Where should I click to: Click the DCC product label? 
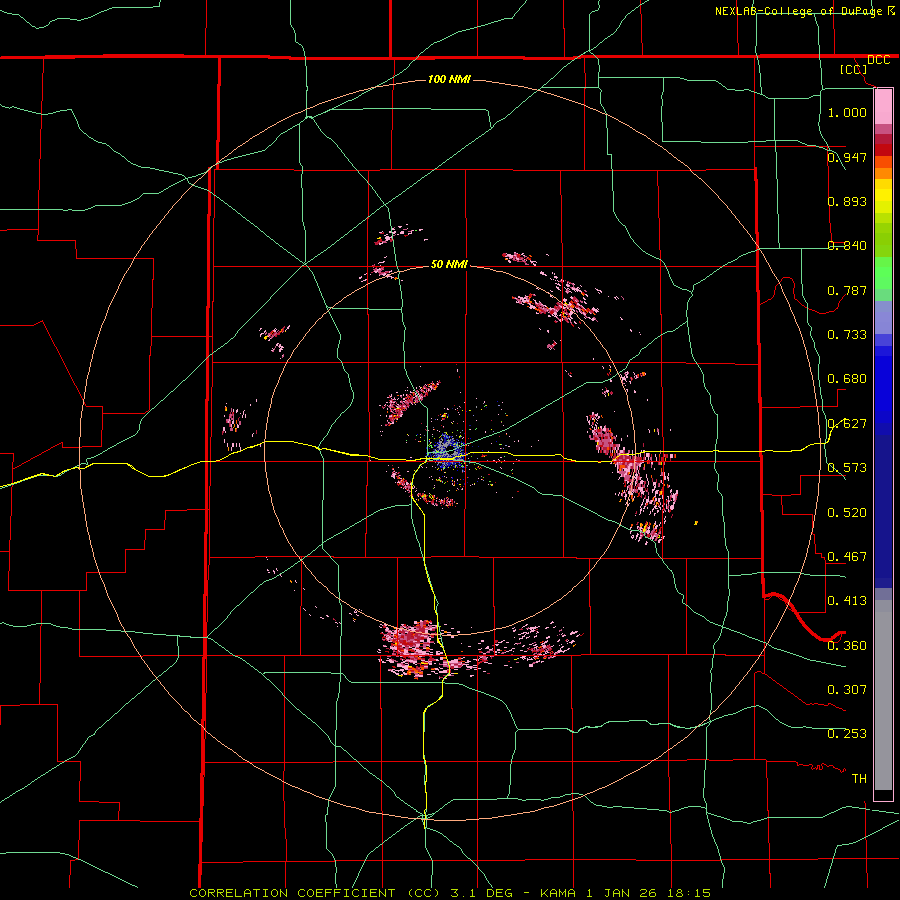coord(878,60)
